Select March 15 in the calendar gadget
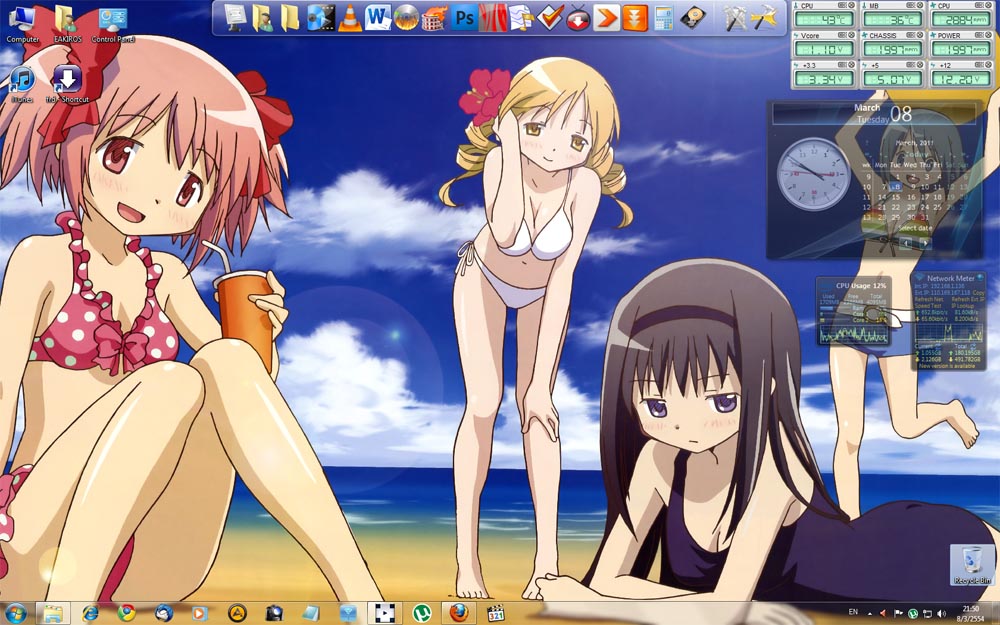Image resolution: width=1000 pixels, height=625 pixels. [x=897, y=197]
